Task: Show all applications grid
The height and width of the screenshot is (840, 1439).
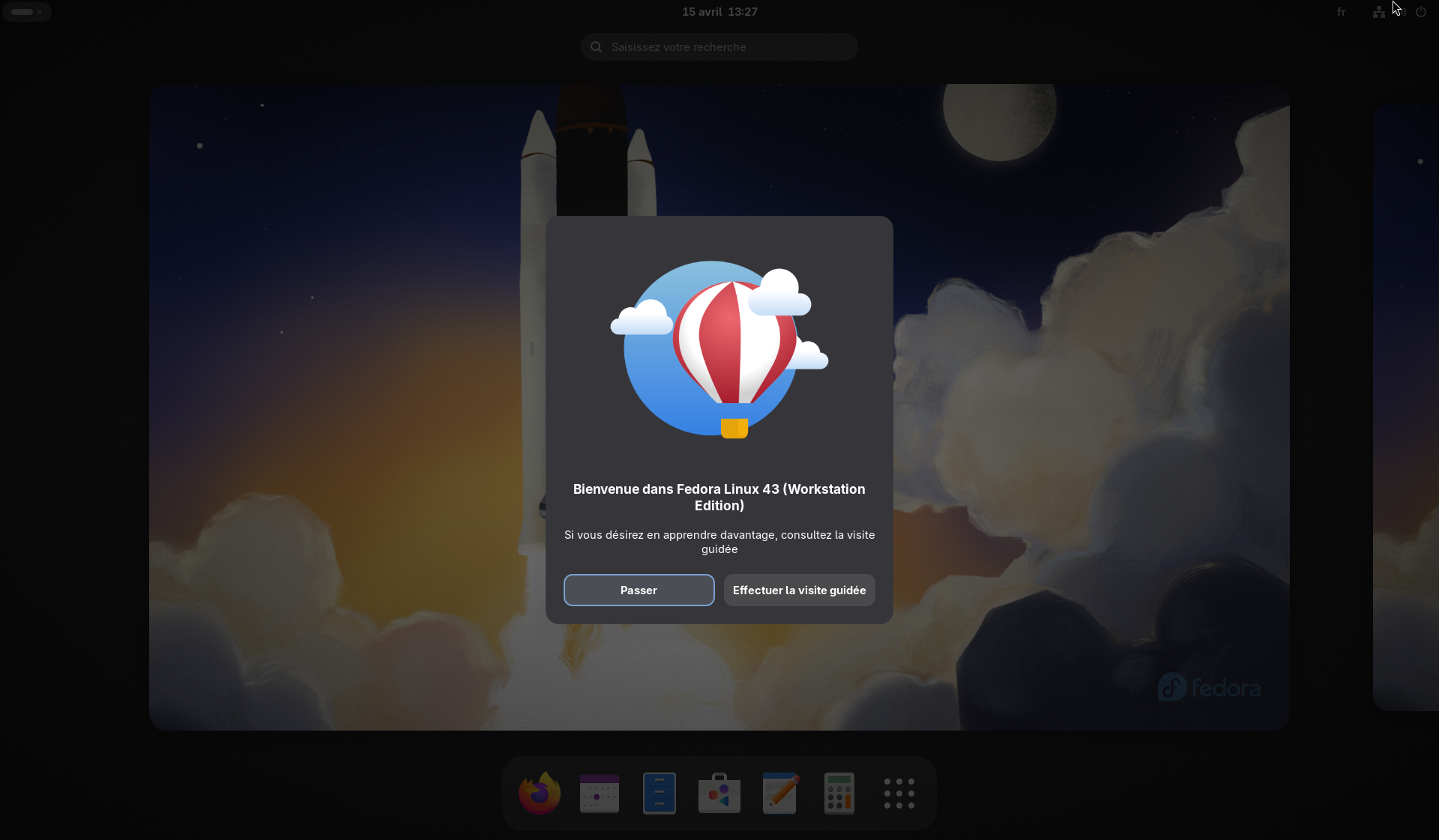Action: pyautogui.click(x=899, y=794)
